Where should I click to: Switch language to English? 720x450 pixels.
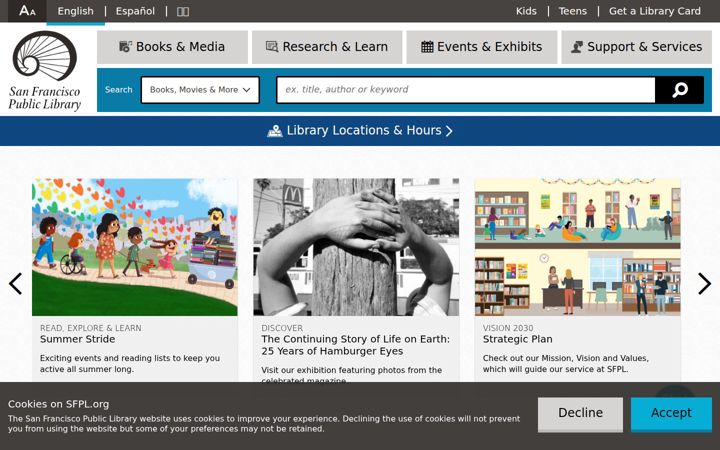[75, 11]
